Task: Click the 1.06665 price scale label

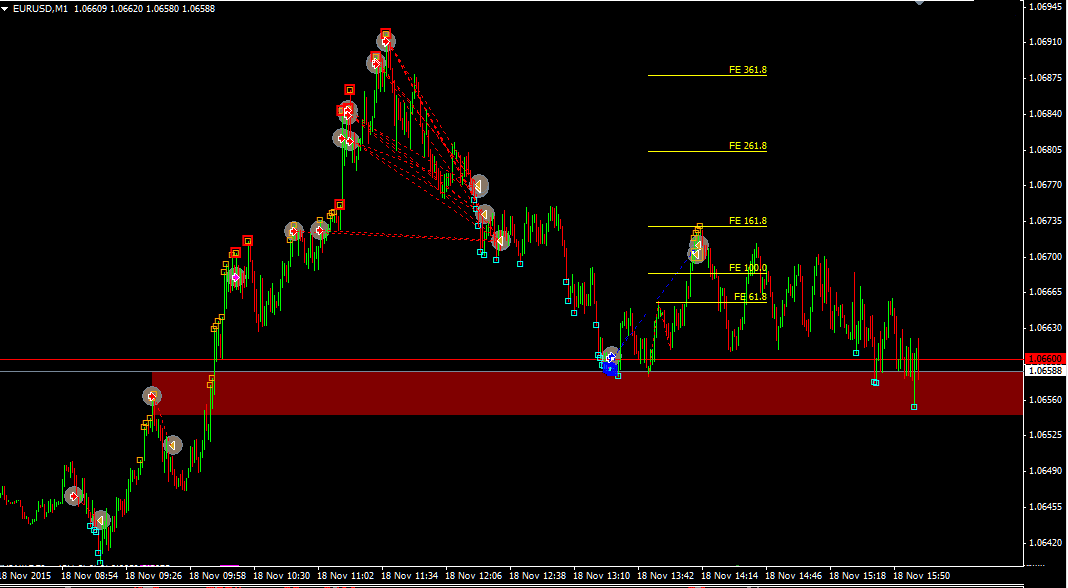Action: [1046, 292]
